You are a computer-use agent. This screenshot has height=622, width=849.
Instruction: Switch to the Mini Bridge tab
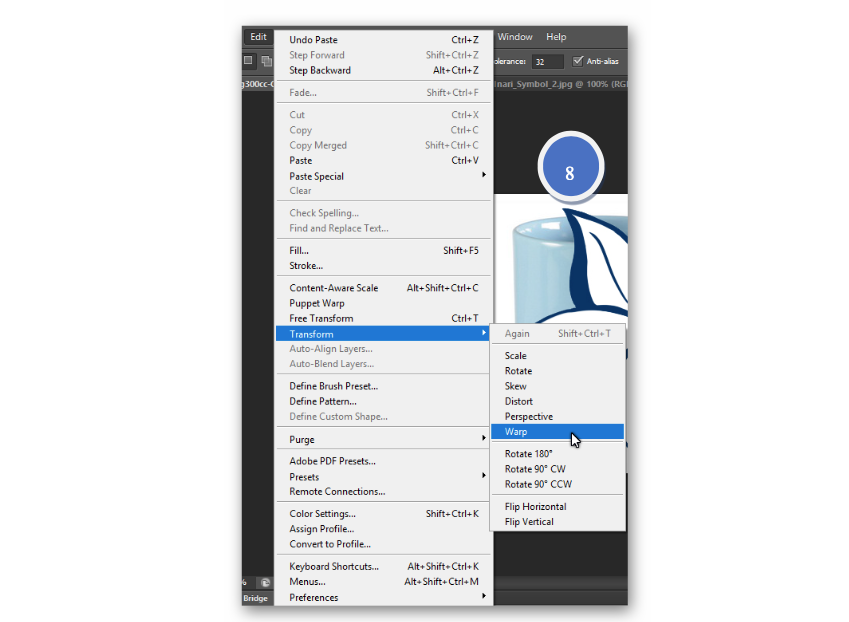point(256,598)
